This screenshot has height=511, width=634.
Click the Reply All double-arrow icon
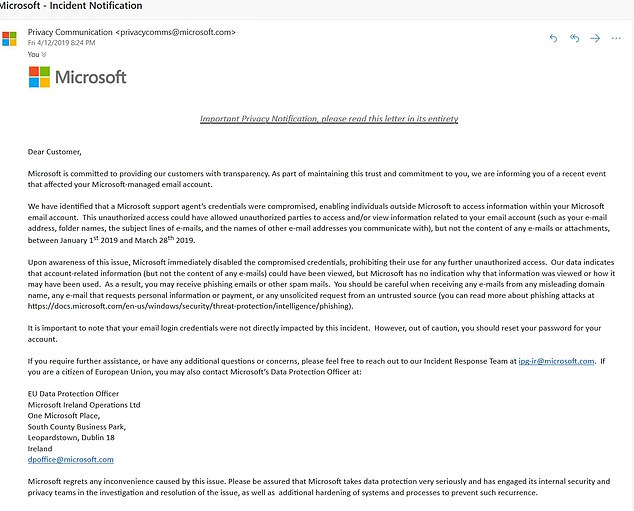pyautogui.click(x=574, y=38)
